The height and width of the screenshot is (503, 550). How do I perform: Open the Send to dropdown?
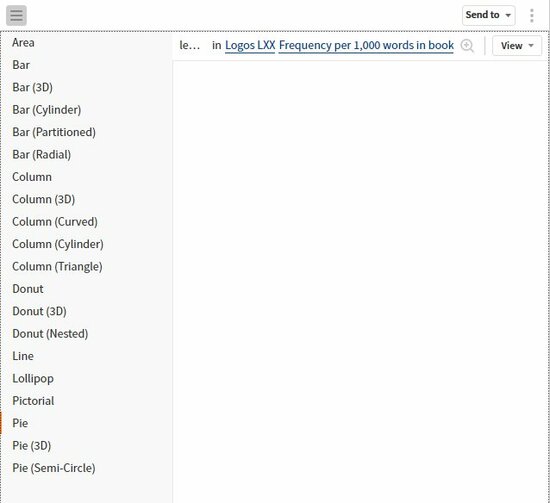pos(489,15)
